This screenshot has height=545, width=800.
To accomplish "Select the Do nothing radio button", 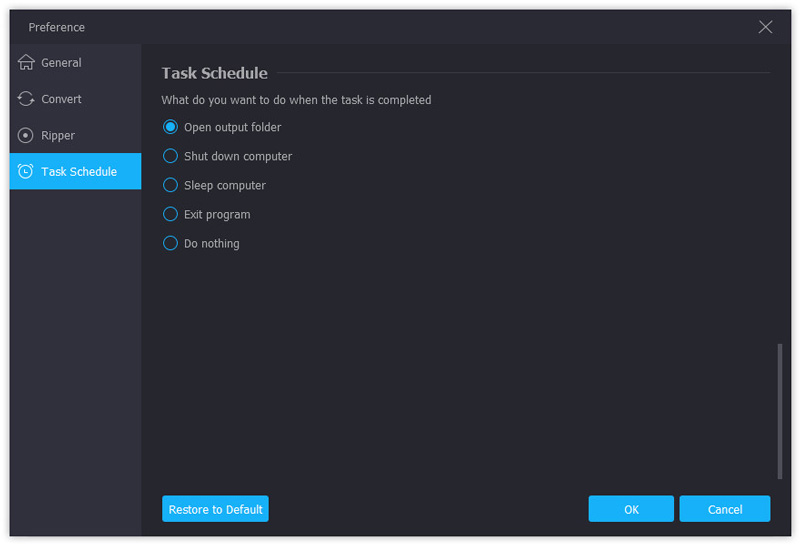I will [x=171, y=243].
